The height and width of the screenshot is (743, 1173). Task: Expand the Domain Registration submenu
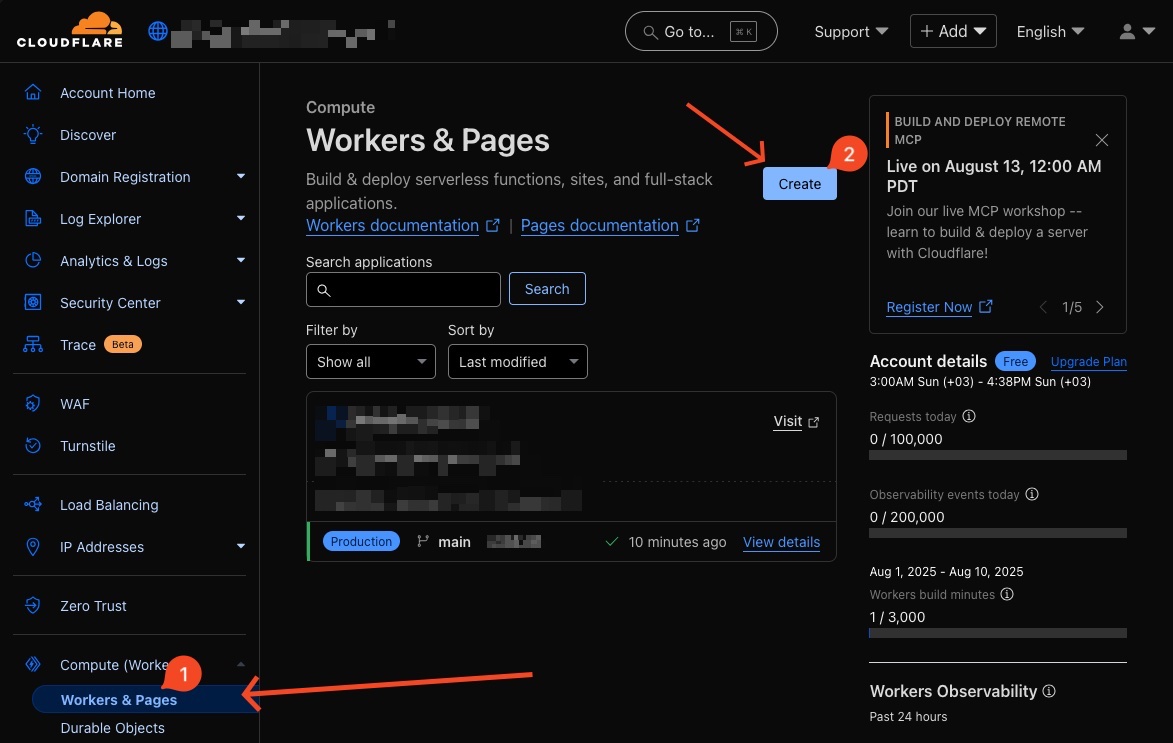[x=241, y=177]
